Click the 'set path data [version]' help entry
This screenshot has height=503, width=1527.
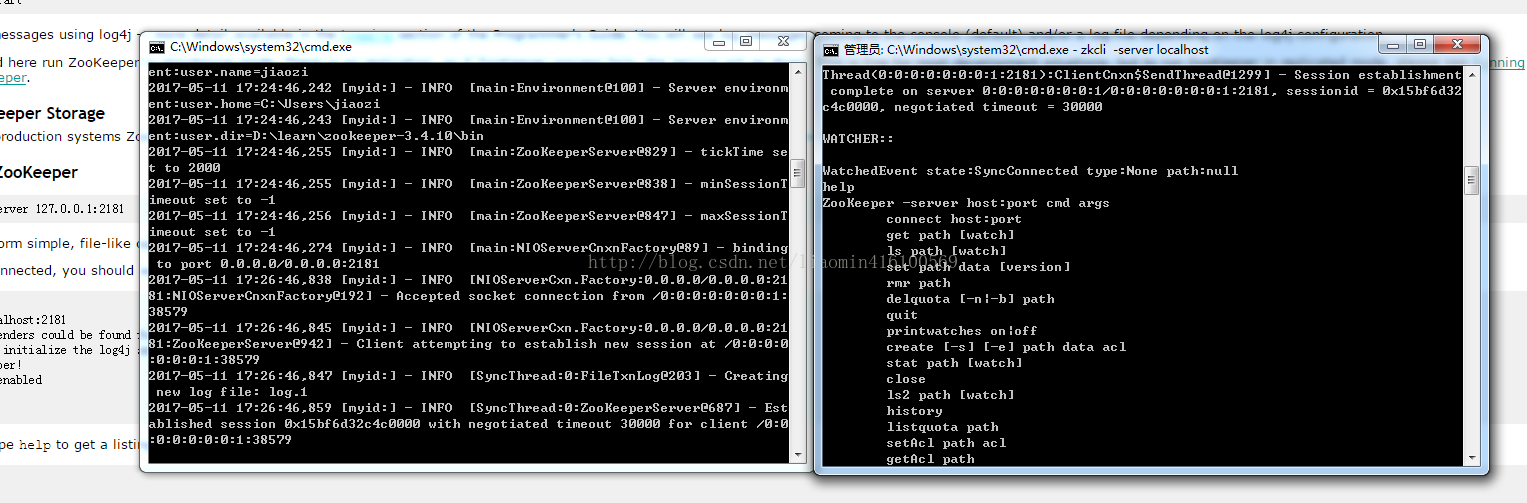point(978,267)
